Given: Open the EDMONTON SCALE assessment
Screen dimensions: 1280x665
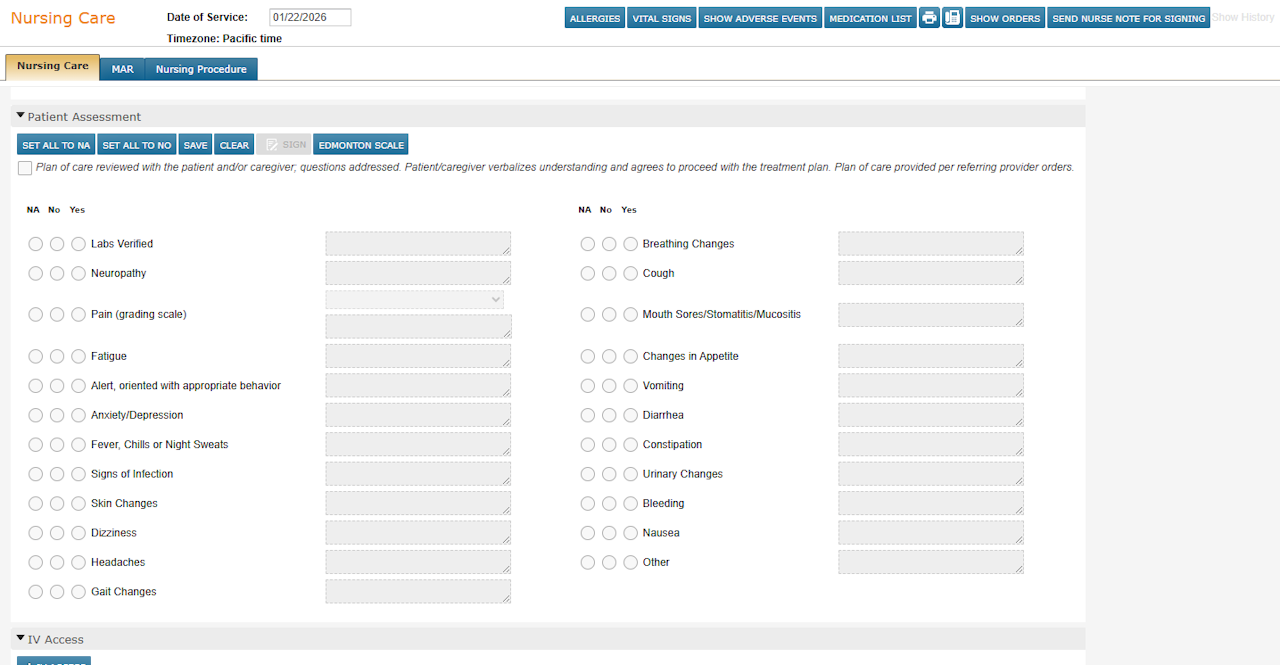Looking at the screenshot, I should tap(360, 144).
